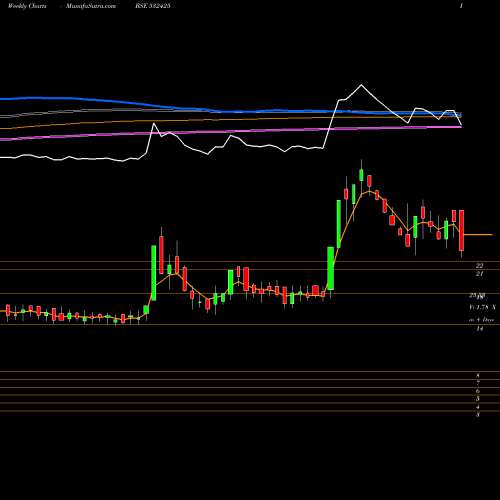Click the "MunafaSutra.com" label
This screenshot has height=500, width=500.
pyautogui.click(x=91, y=6)
